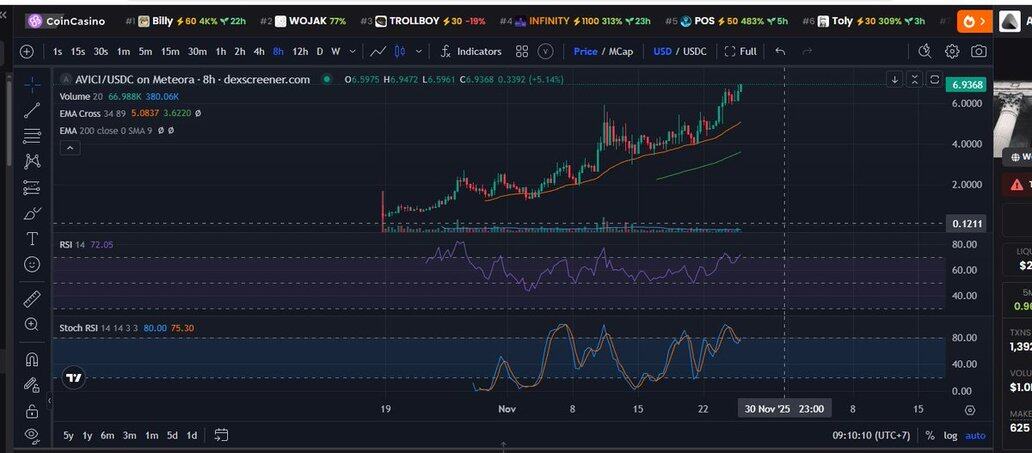The height and width of the screenshot is (453, 1032).
Task: Toggle log scale on price axis
Action: coord(950,435)
